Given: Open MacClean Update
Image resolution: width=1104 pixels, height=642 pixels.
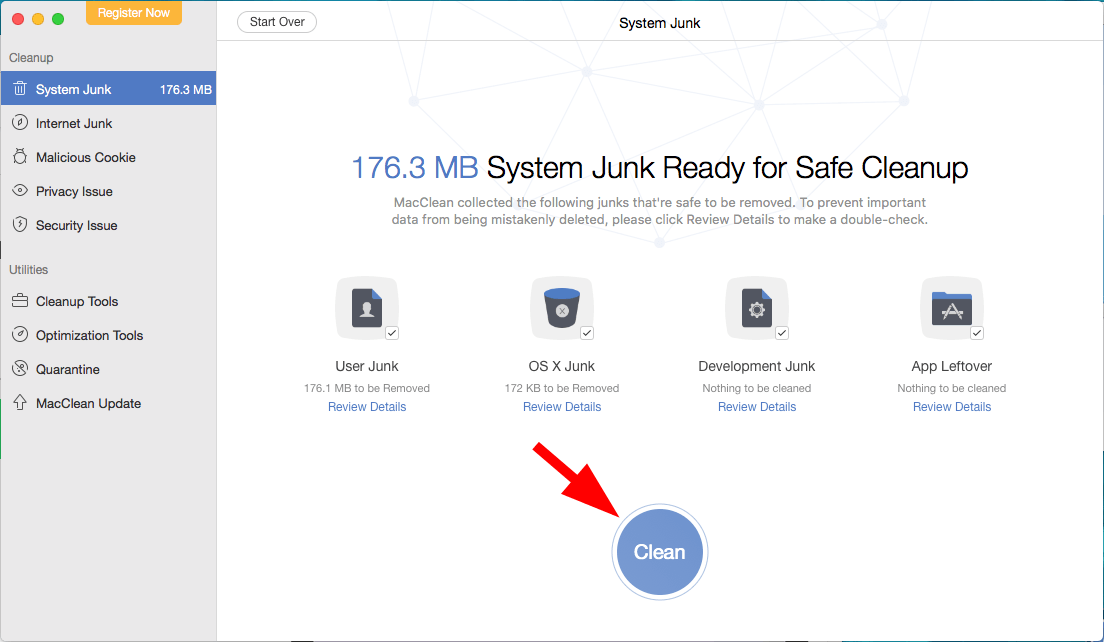Looking at the screenshot, I should pyautogui.click(x=108, y=403).
